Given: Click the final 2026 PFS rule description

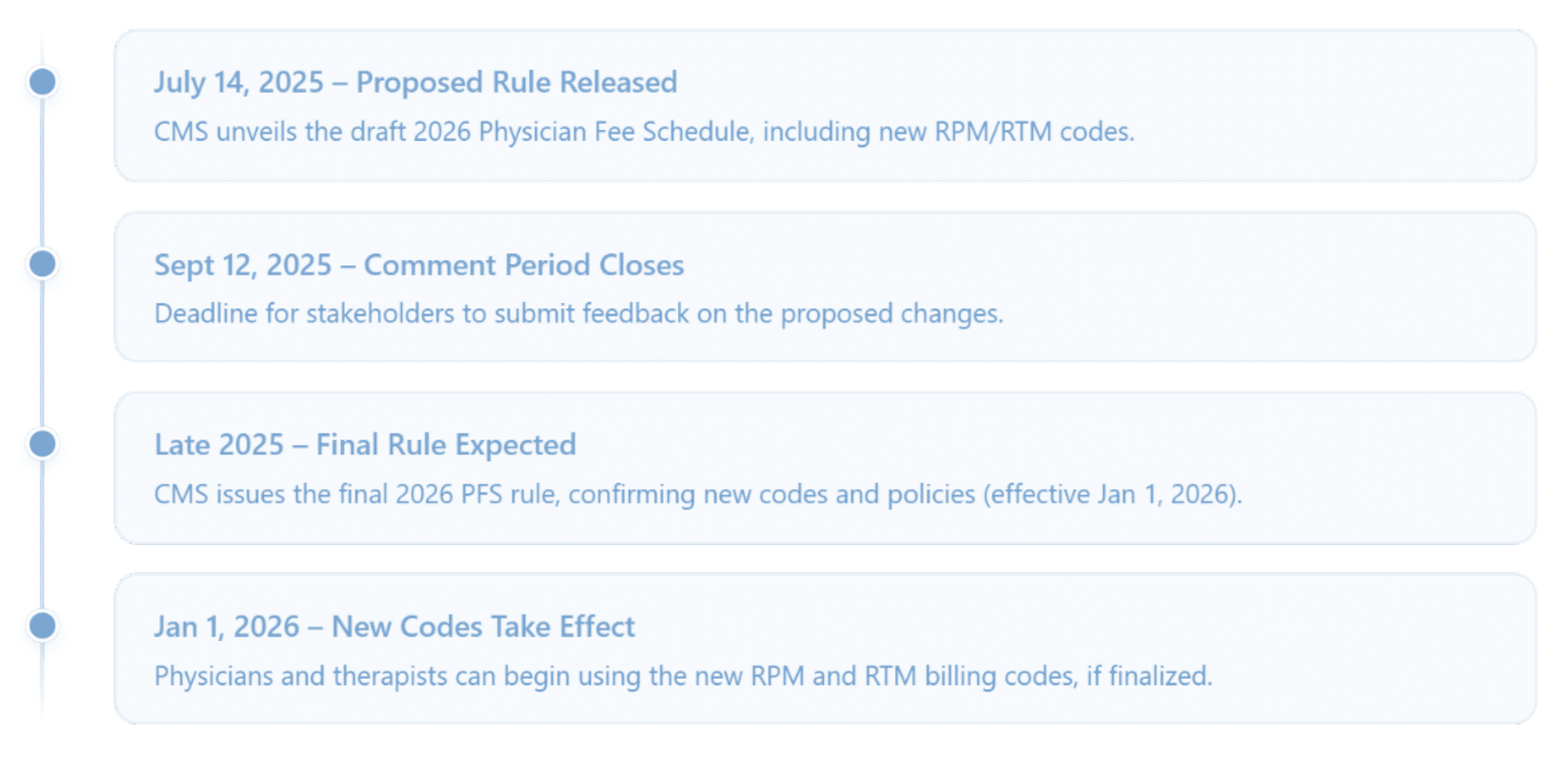Looking at the screenshot, I should [x=697, y=495].
